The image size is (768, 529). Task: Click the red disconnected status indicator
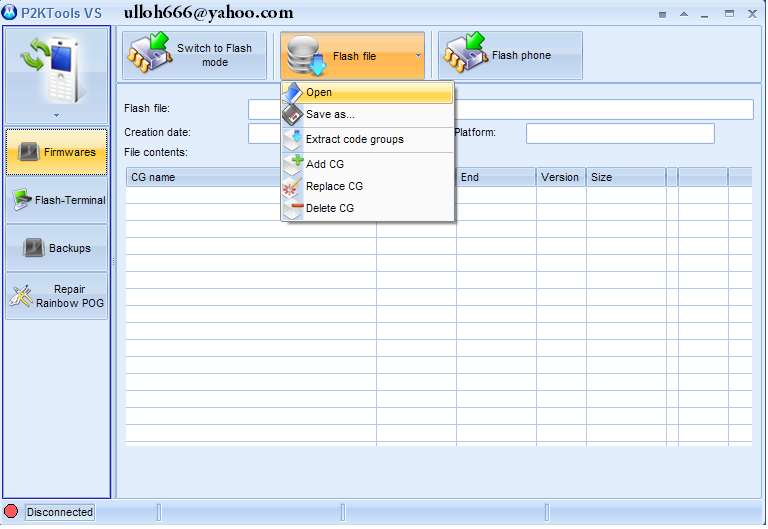point(11,511)
